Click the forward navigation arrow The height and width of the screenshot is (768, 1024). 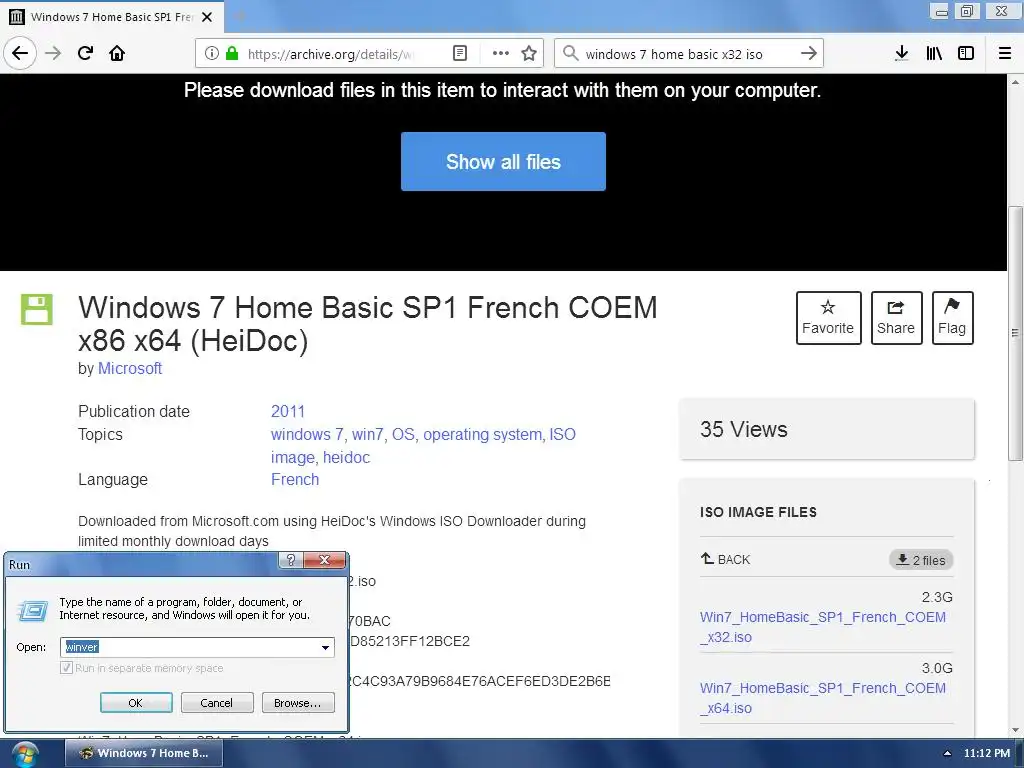coord(53,53)
